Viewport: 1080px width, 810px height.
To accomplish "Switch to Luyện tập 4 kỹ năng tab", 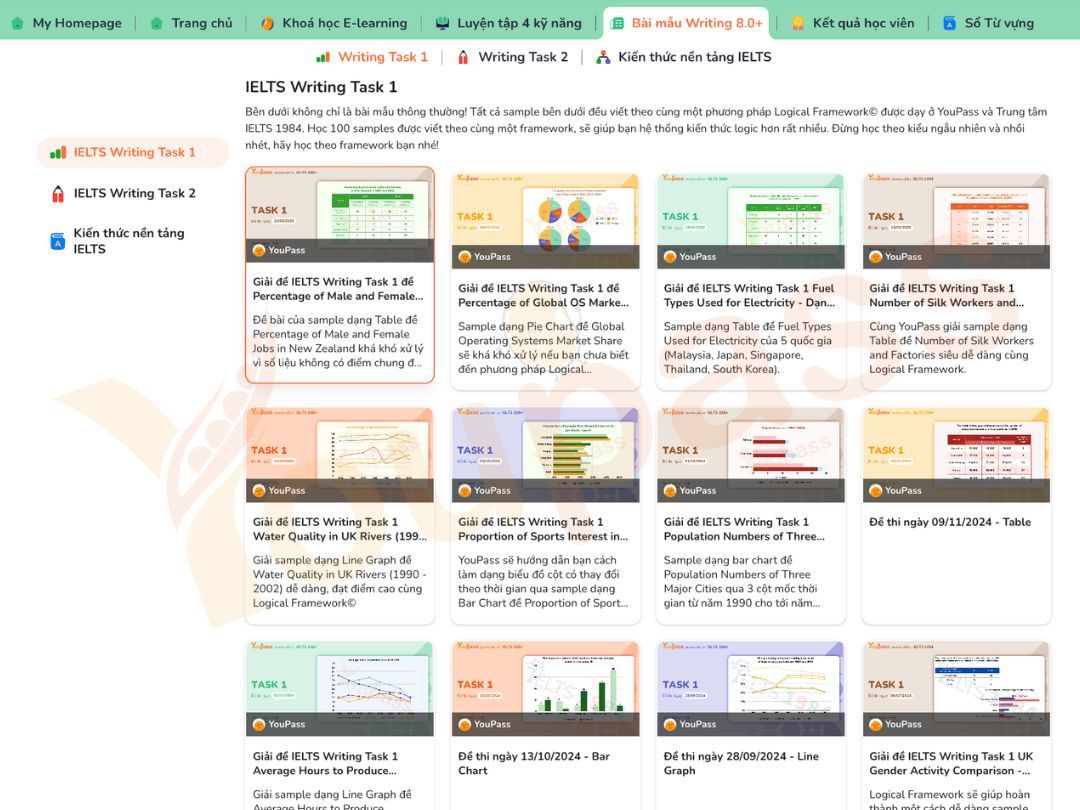I will [509, 23].
